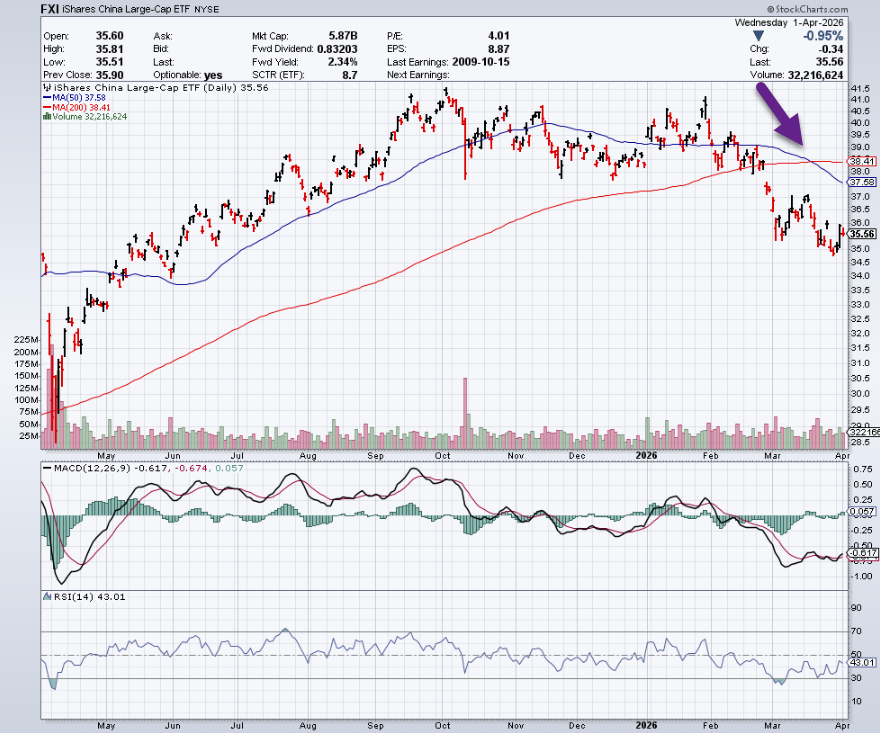This screenshot has width=880, height=733.
Task: Click the blue down triangle change indicator
Action: coord(757,34)
